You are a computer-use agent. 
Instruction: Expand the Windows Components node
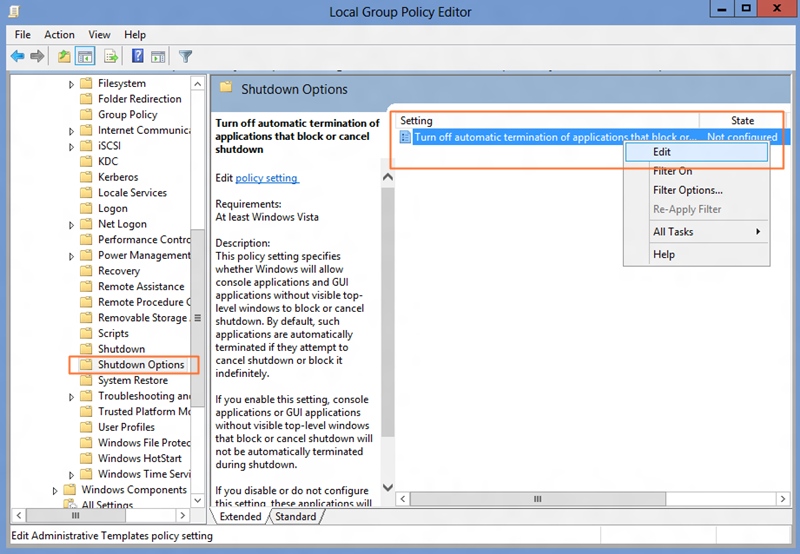[x=55, y=491]
